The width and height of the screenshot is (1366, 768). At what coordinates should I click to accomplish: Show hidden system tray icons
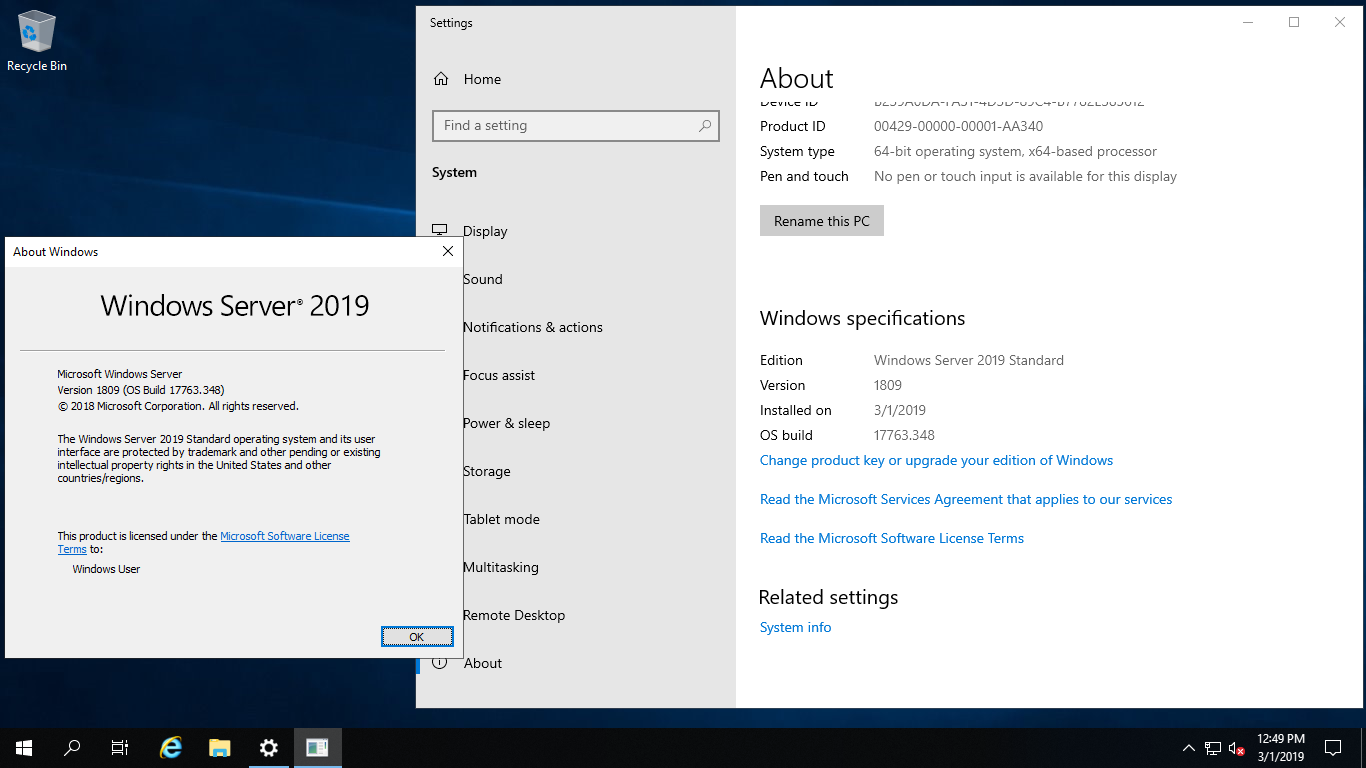click(x=1189, y=748)
